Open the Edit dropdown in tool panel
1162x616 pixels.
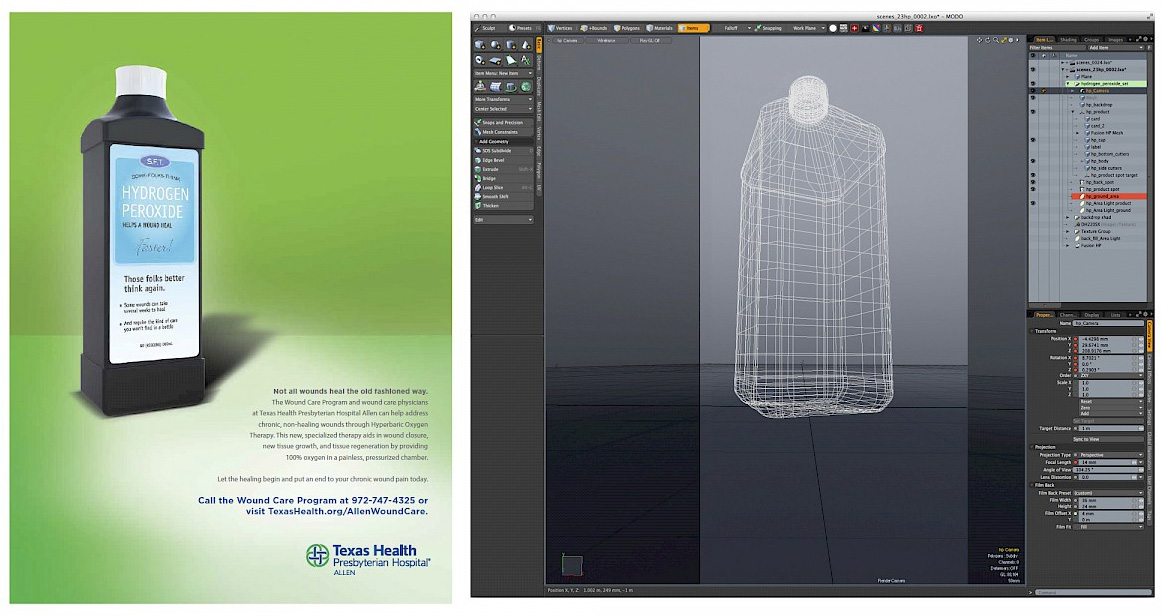pyautogui.click(x=503, y=219)
